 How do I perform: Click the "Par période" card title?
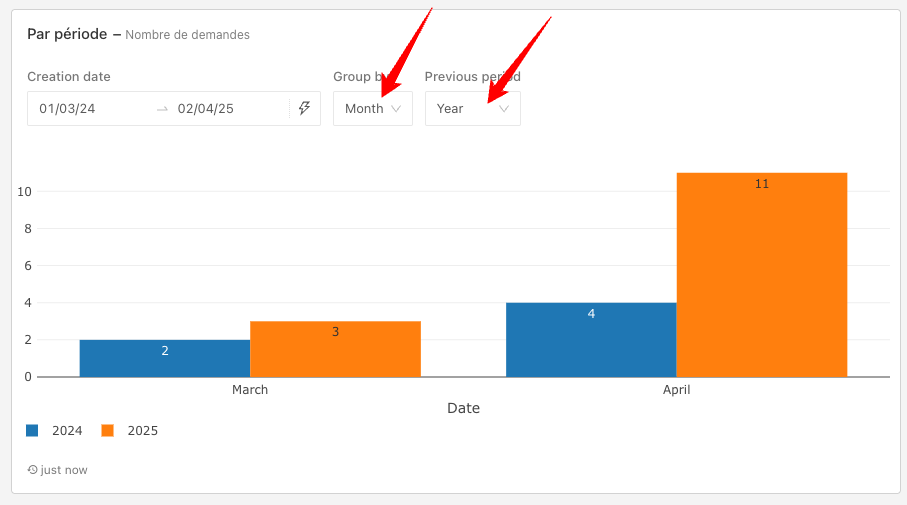67,34
